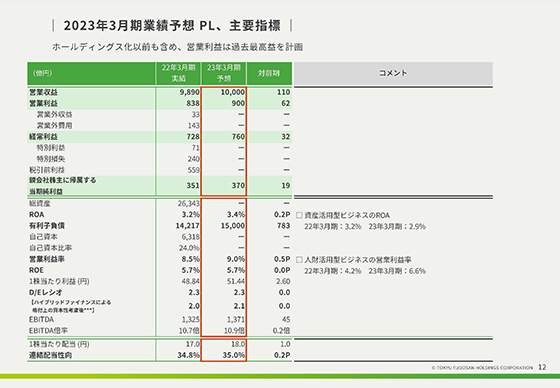The width and height of the screenshot is (560, 388).
Task: Select the difference value '0.5P'
Action: [282, 259]
